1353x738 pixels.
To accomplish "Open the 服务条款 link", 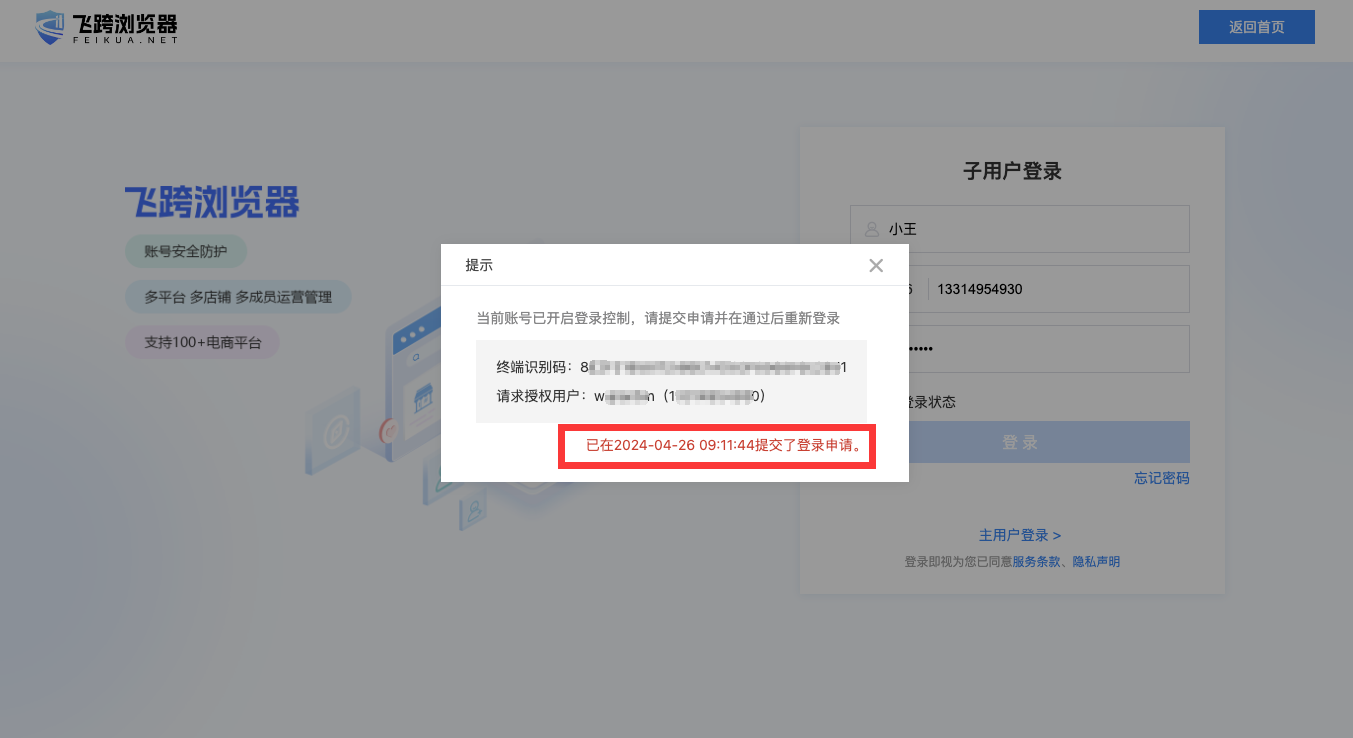I will (x=1036, y=562).
